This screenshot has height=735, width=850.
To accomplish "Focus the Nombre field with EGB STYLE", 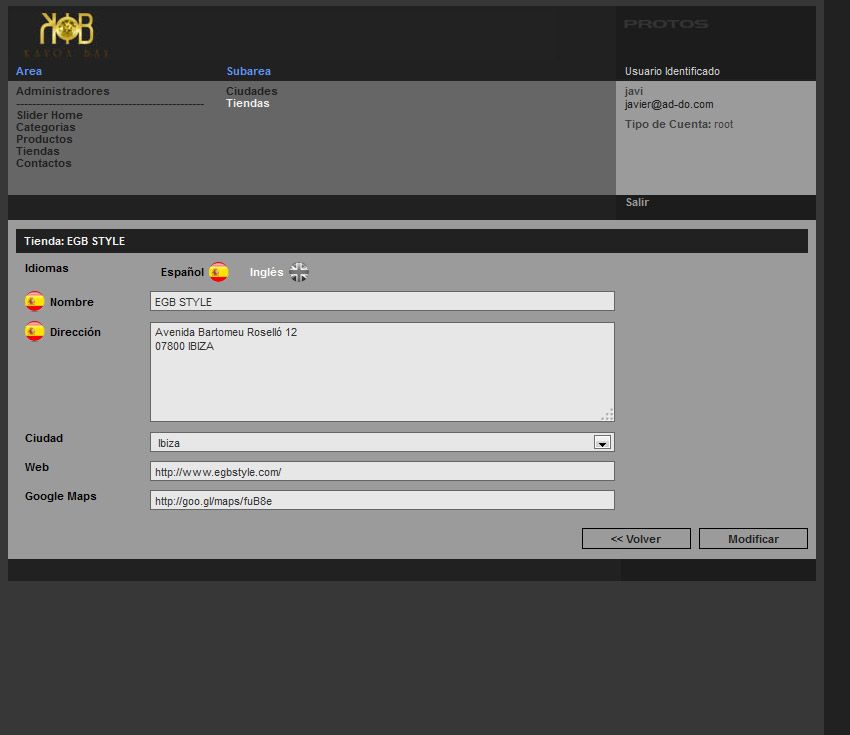I will coord(382,301).
